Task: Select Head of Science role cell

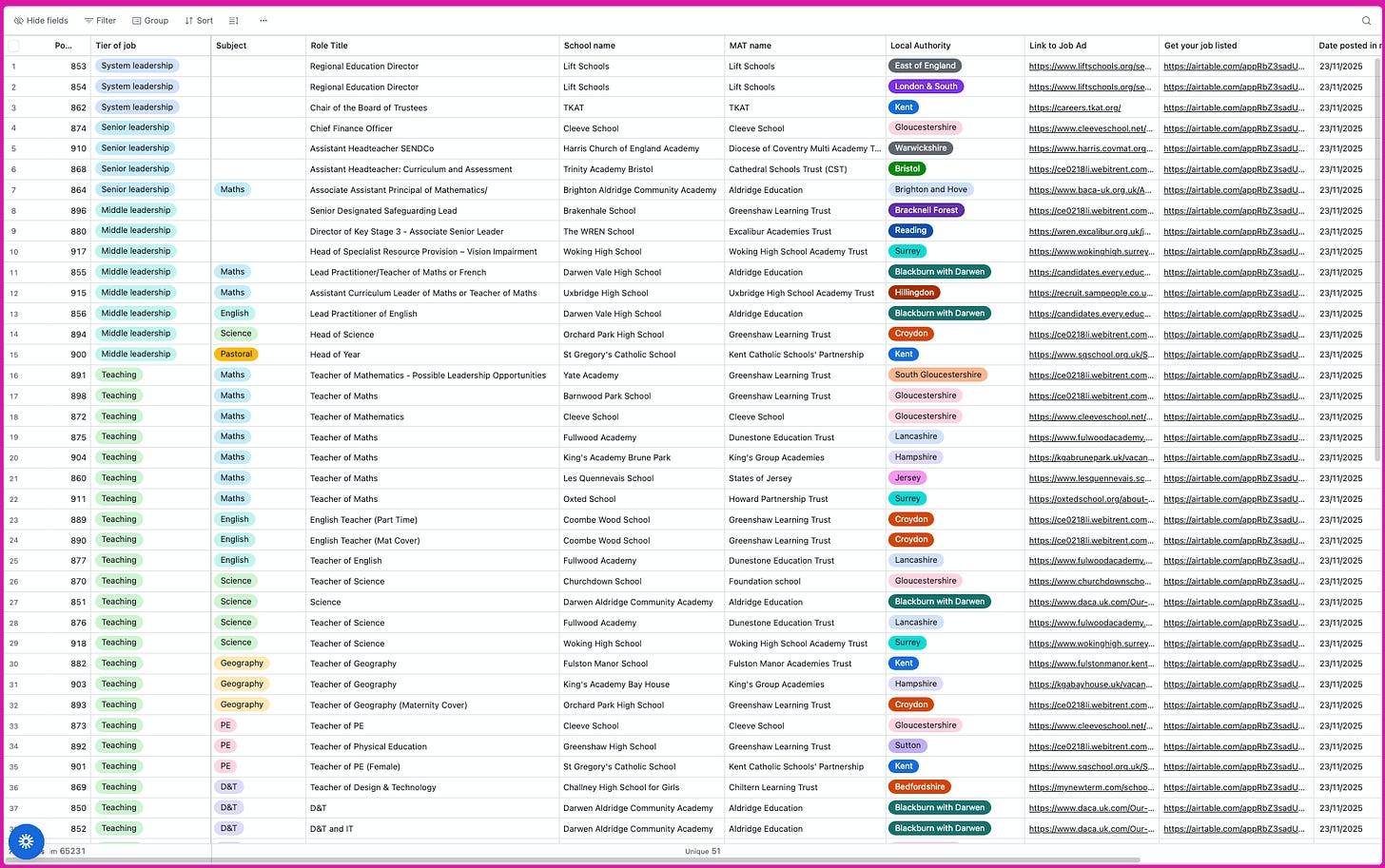Action: (432, 335)
